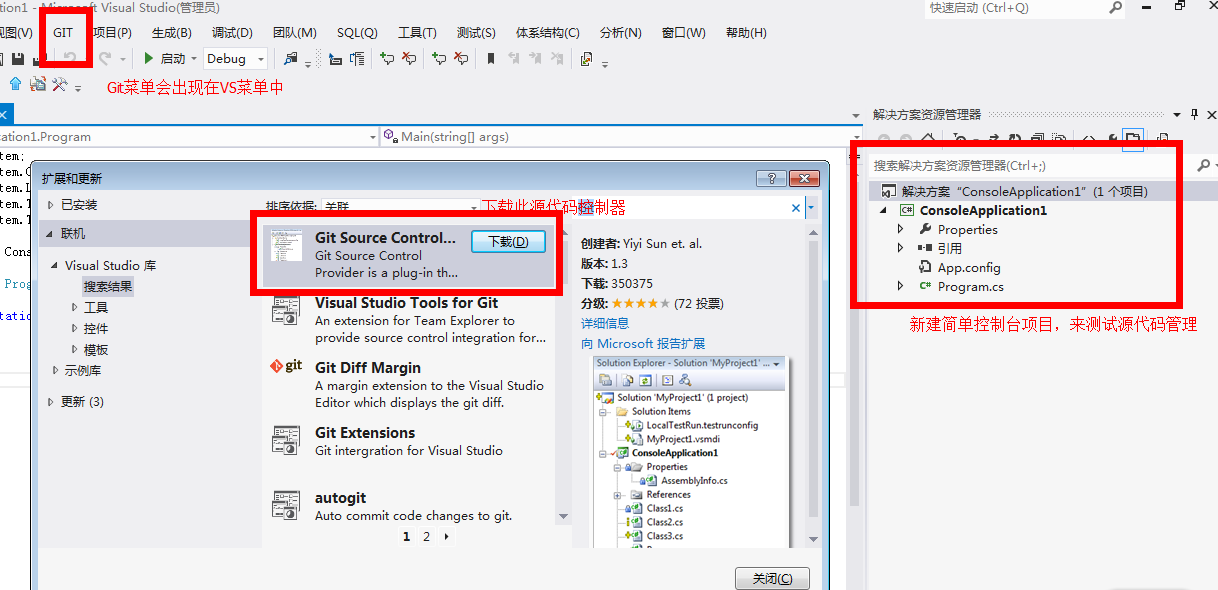Click the 详细信息 details link

pyautogui.click(x=605, y=323)
